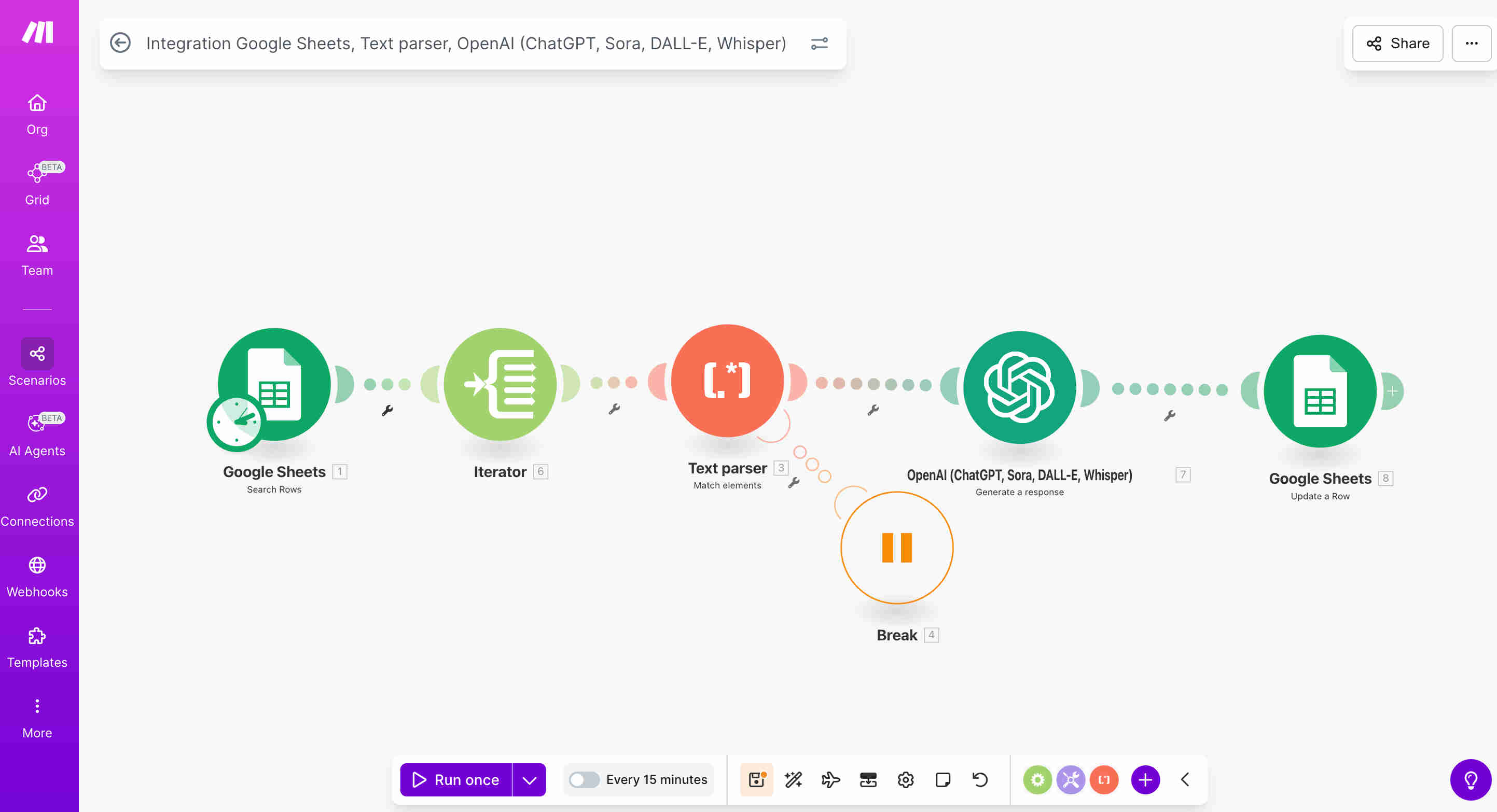Image resolution: width=1497 pixels, height=812 pixels.
Task: Click the airplane explain flow icon
Action: [x=830, y=779]
